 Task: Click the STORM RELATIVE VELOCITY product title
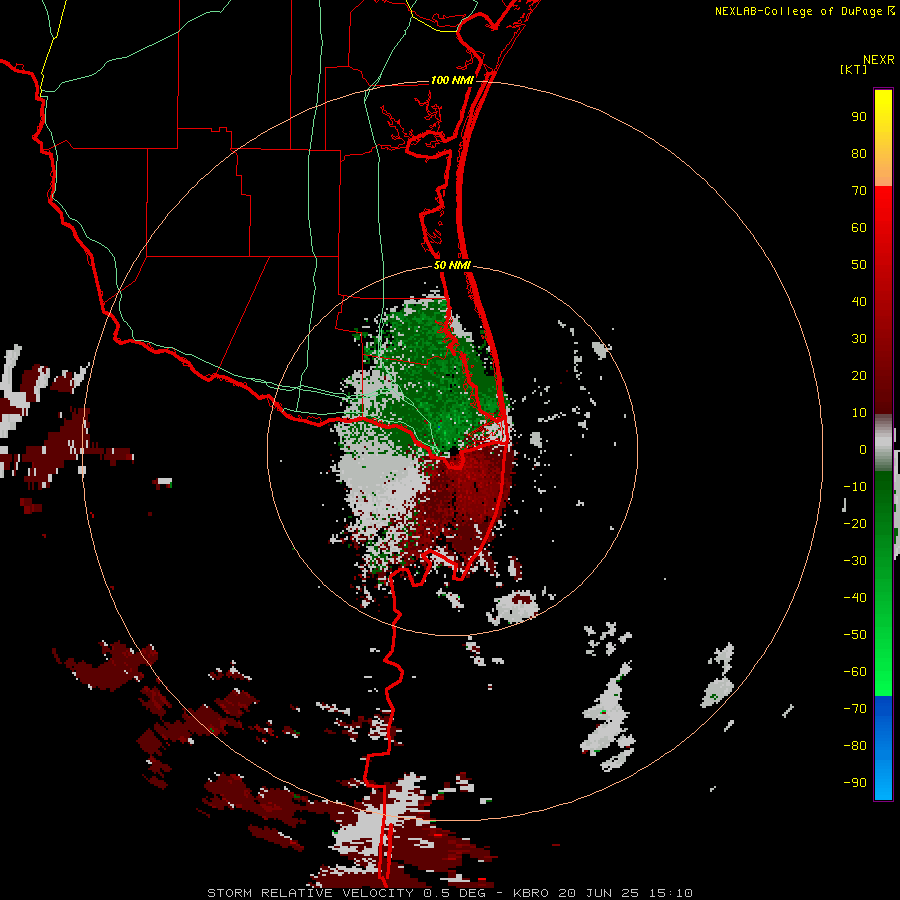[x=310, y=893]
